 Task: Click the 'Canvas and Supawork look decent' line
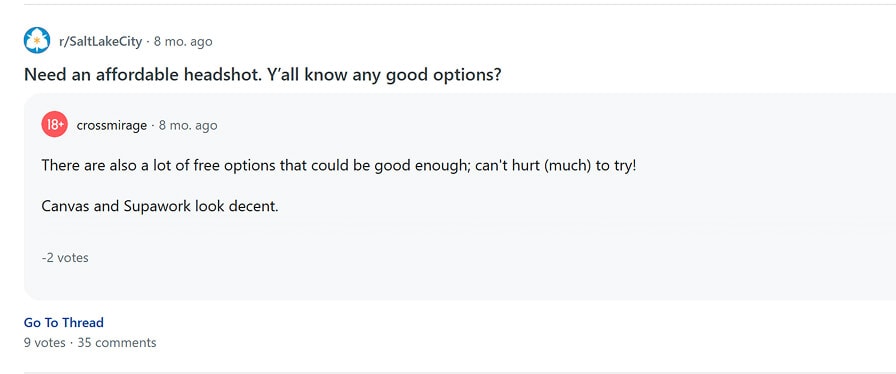(159, 206)
